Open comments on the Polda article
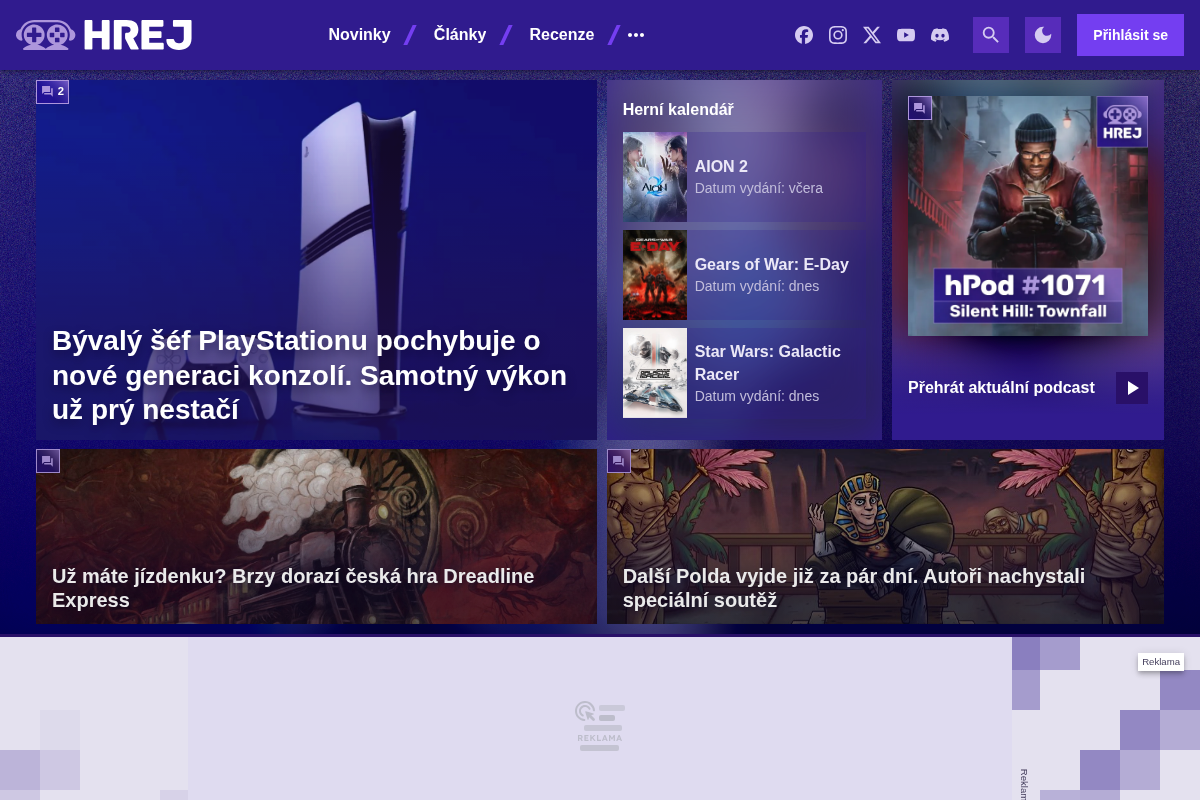The image size is (1200, 800). point(619,461)
